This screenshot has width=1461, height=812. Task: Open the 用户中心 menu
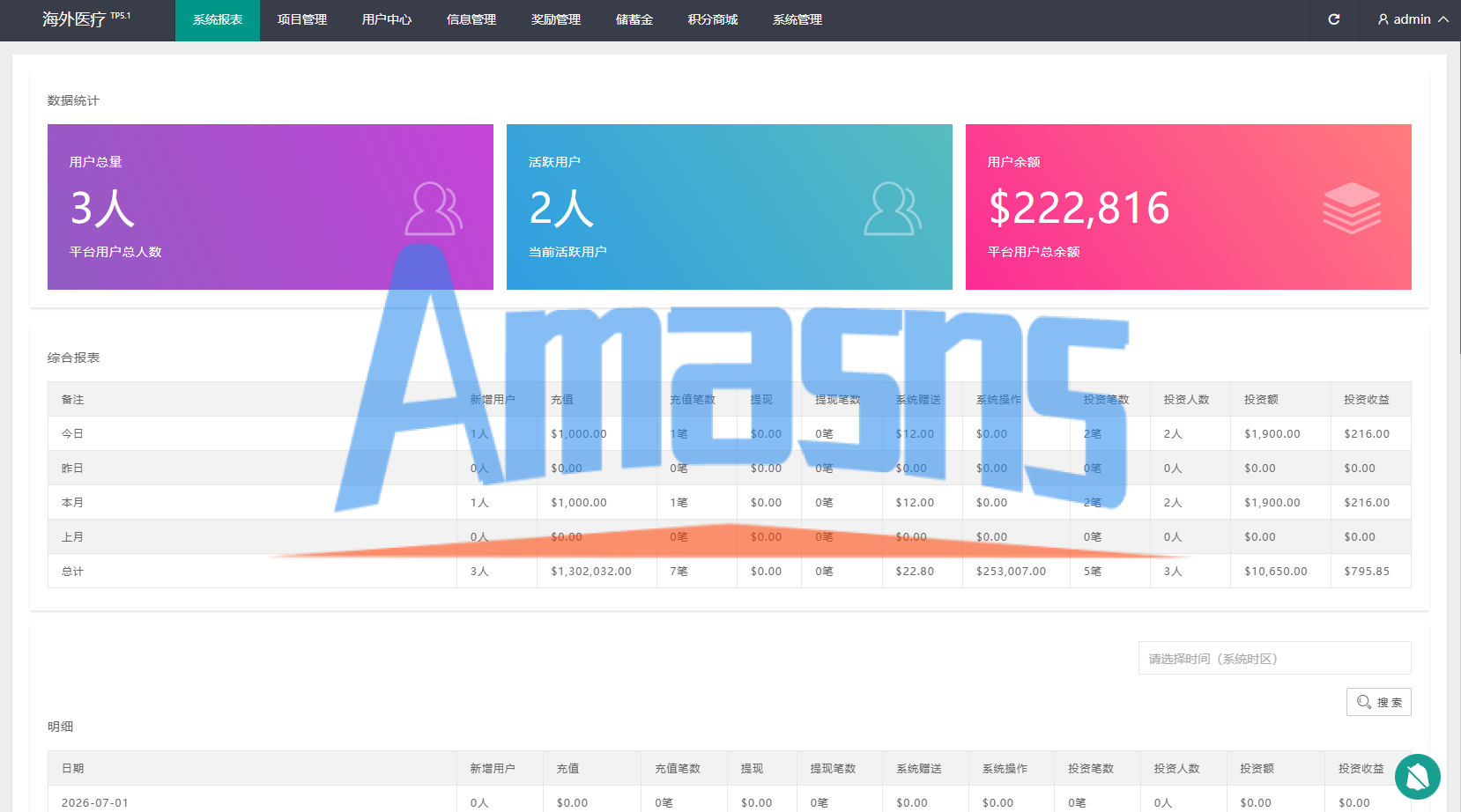[x=387, y=20]
